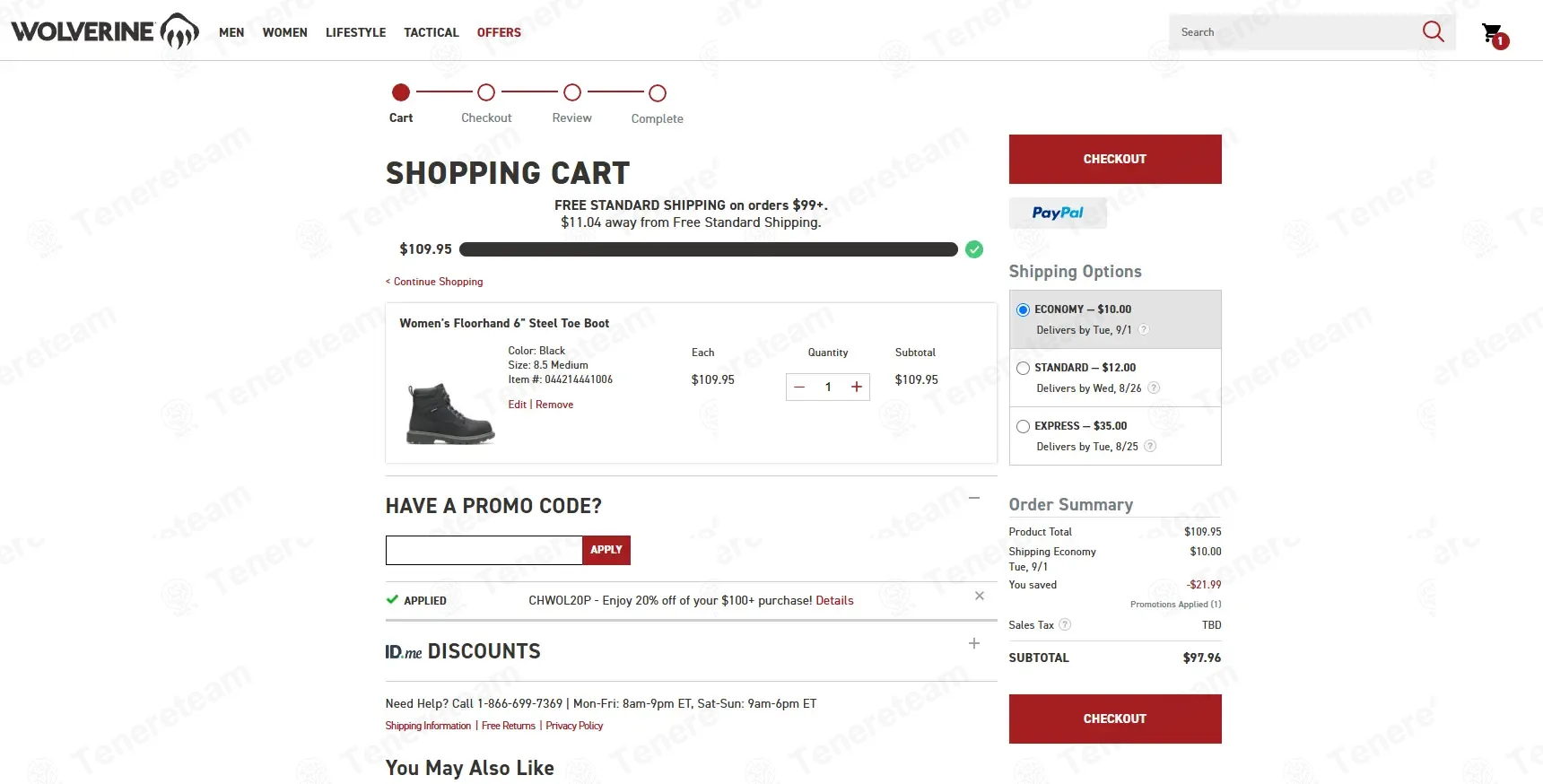Click the promo code input field
Screen dimensions: 1543x784
[x=484, y=550]
